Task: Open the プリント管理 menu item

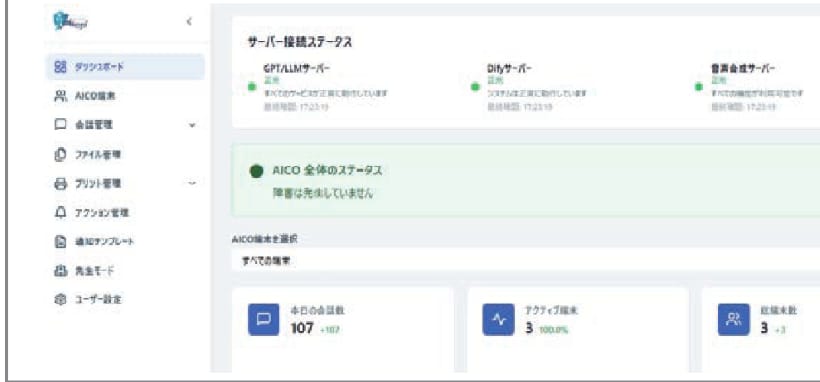Action: click(x=126, y=184)
